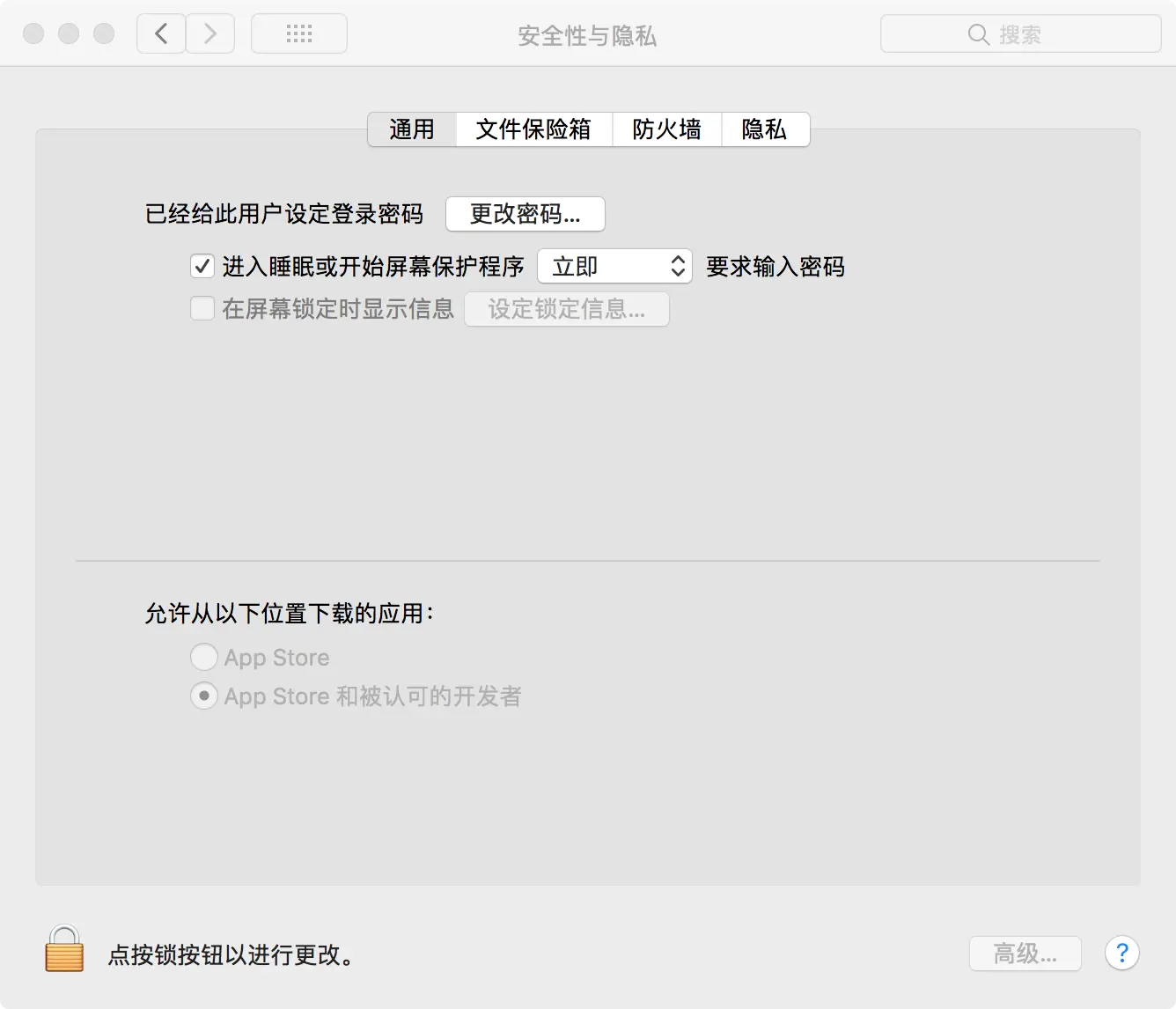
Task: Click the 要求输入密码 label
Action: (775, 266)
